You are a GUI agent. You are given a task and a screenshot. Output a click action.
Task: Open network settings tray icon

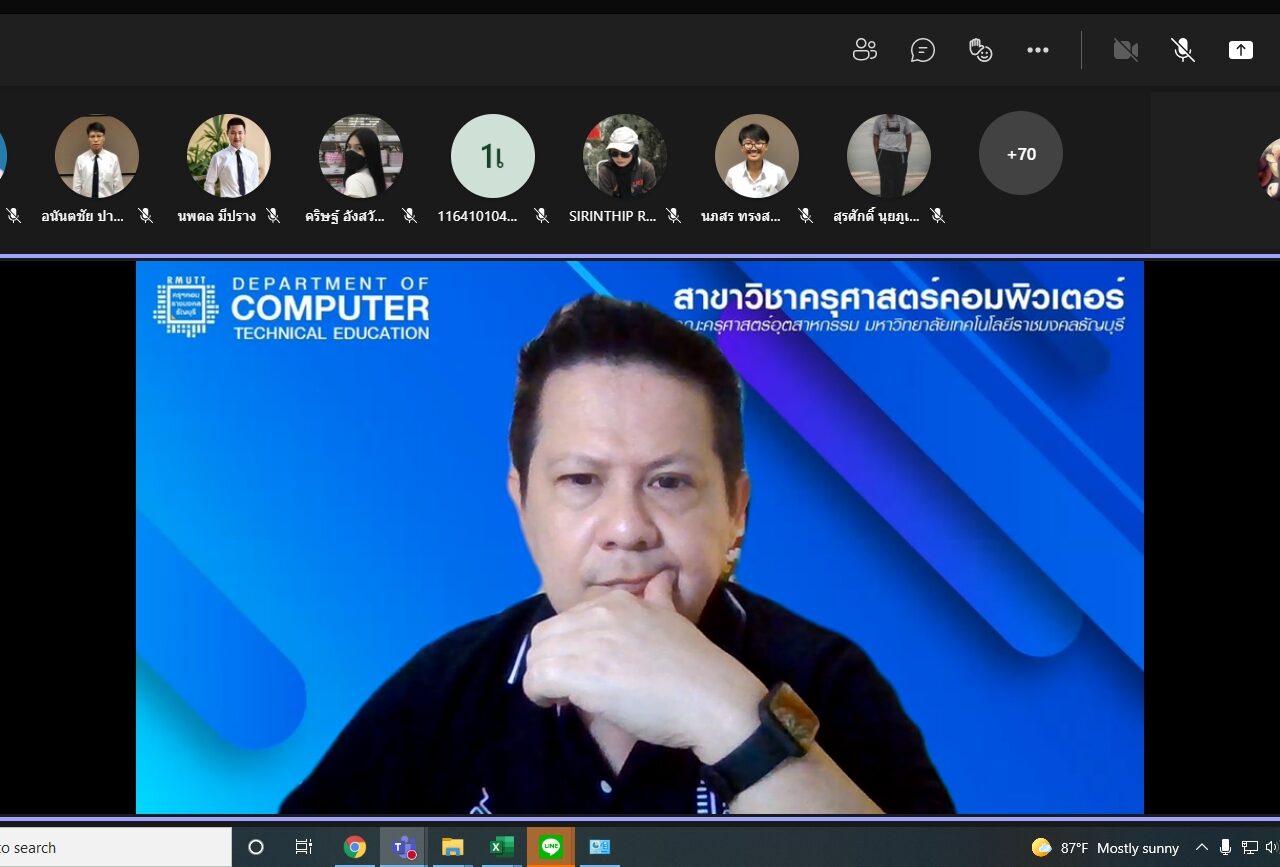click(x=1249, y=847)
